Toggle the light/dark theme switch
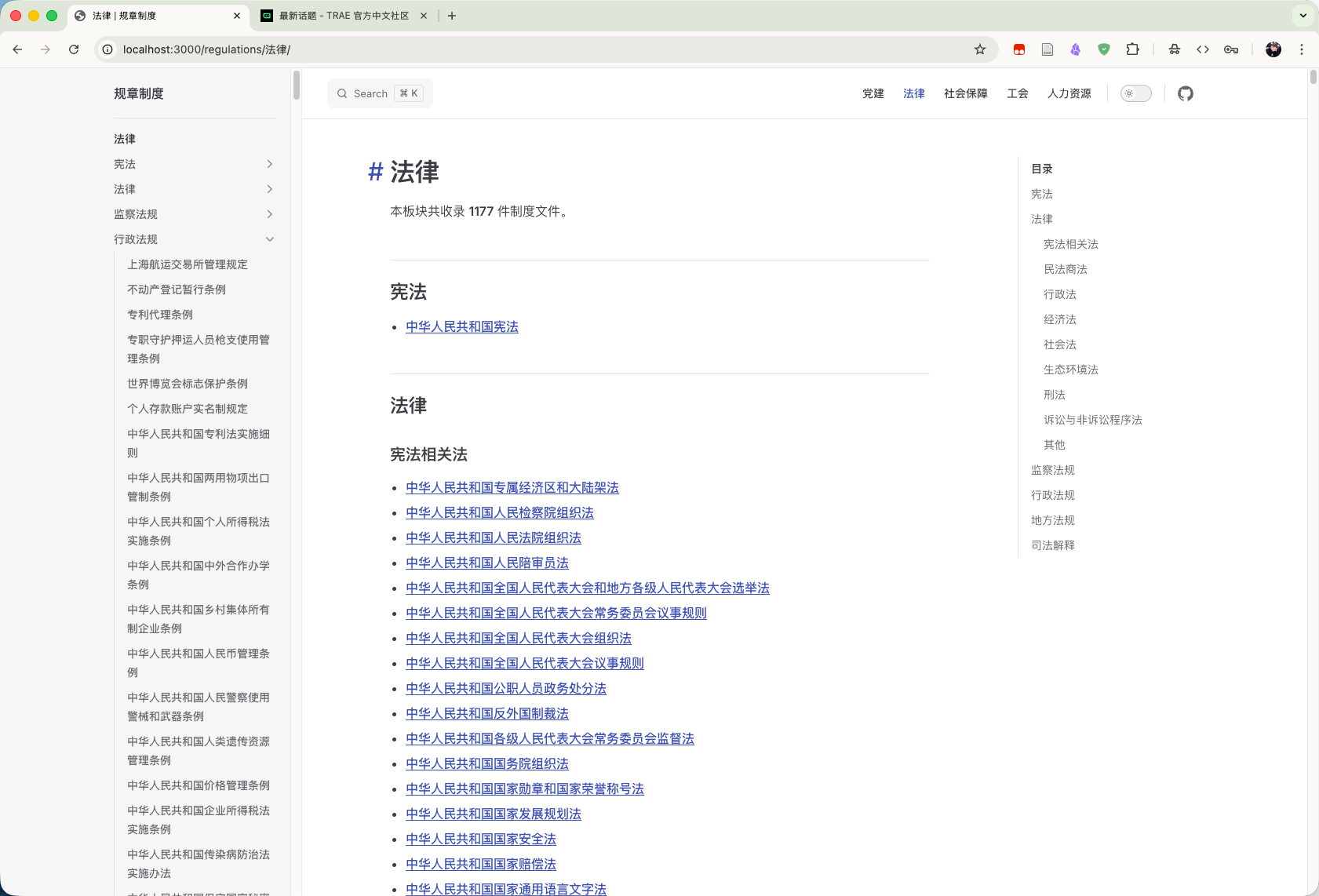The height and width of the screenshot is (896, 1319). point(1135,93)
